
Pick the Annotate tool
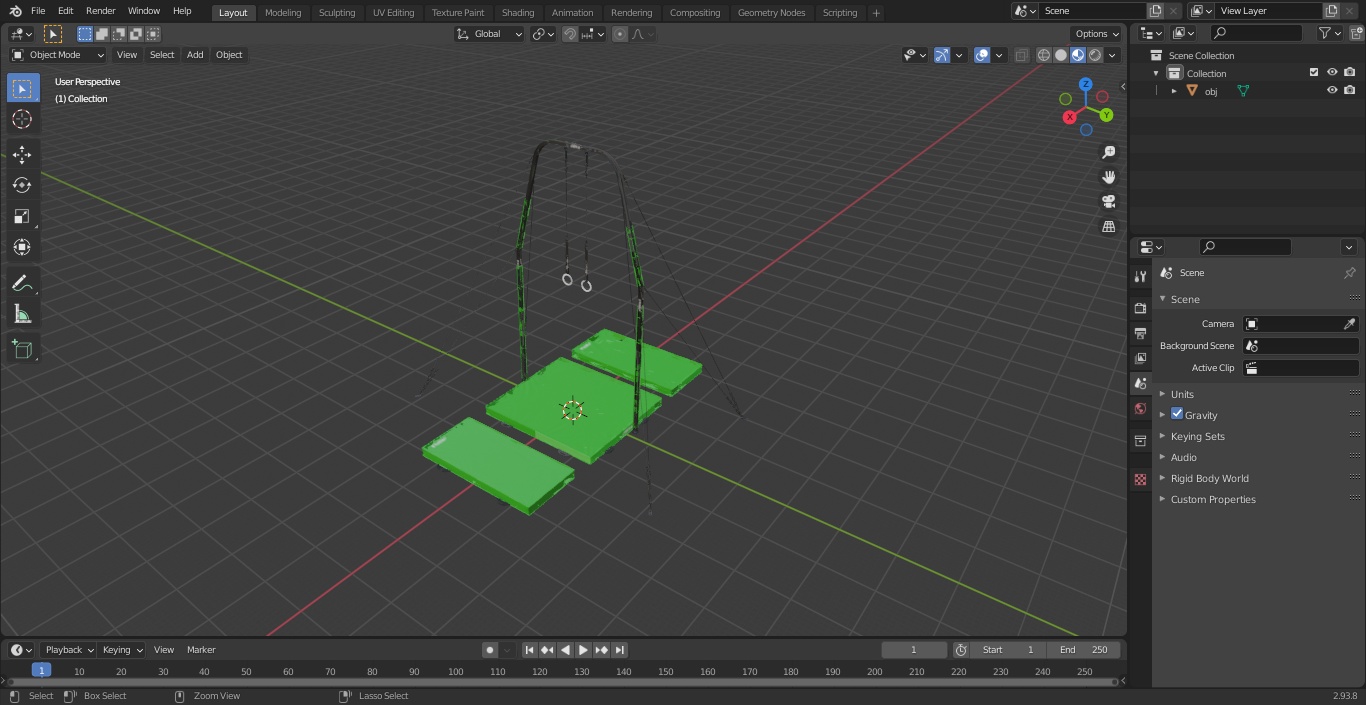[22, 284]
